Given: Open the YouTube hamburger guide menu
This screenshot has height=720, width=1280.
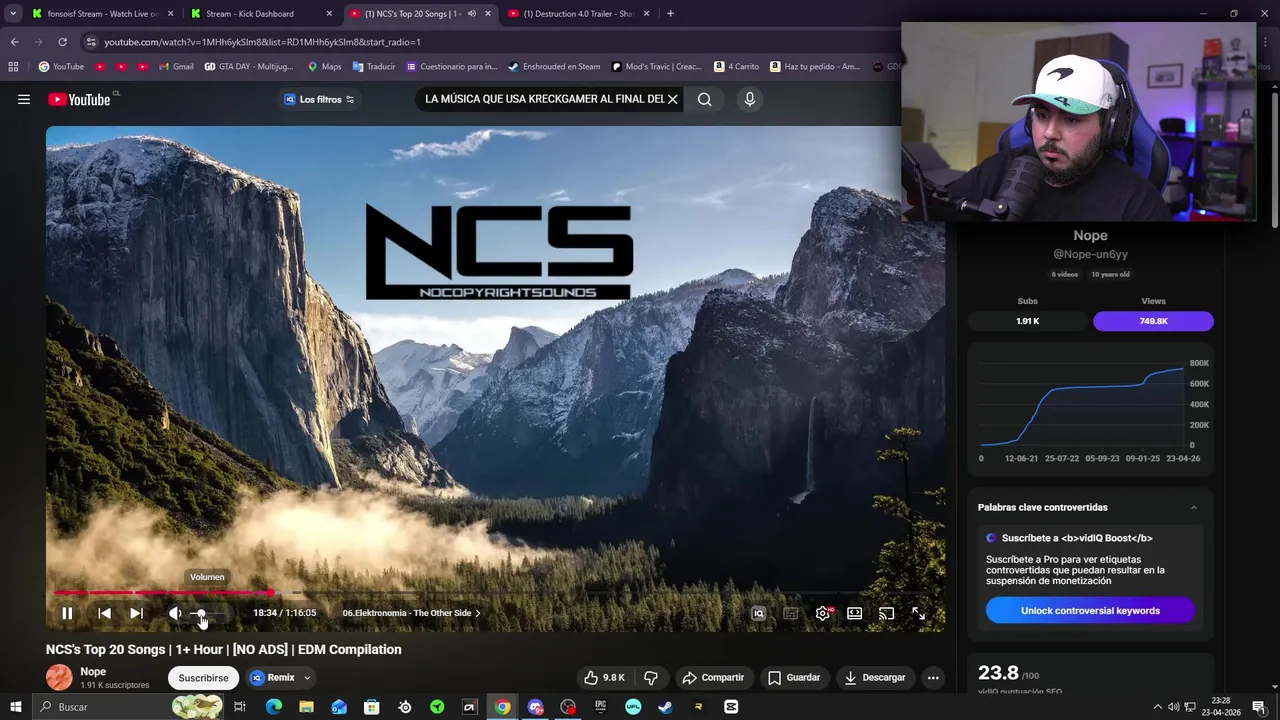Looking at the screenshot, I should [24, 99].
